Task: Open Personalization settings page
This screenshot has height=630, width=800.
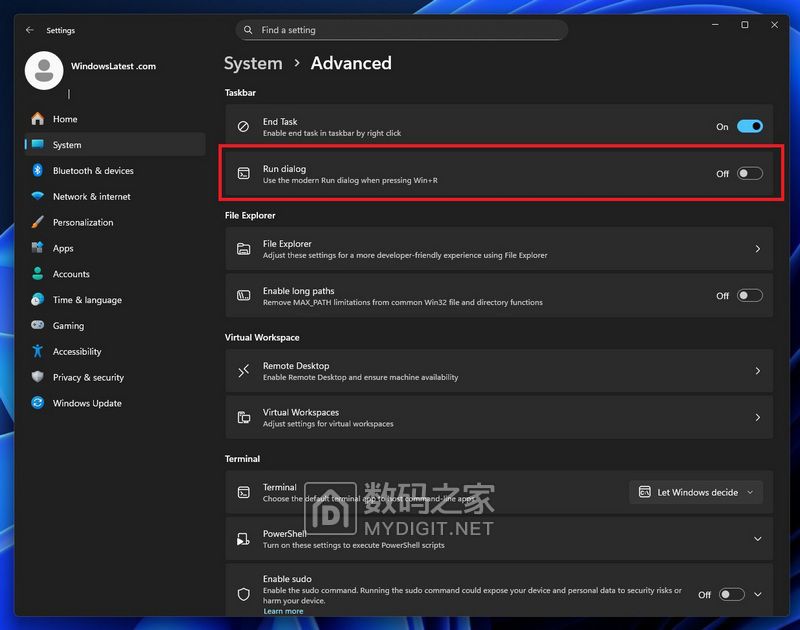Action: 115,222
